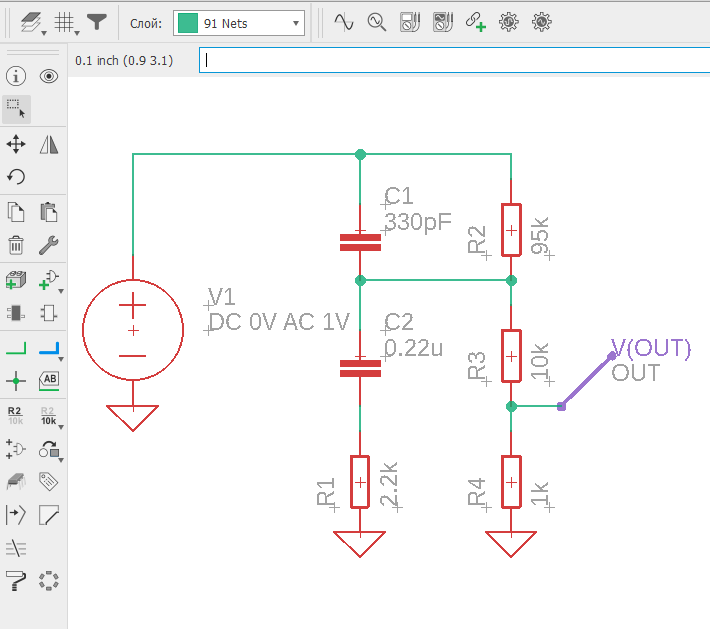Open the grid settings icon
The width and height of the screenshot is (710, 629).
tap(64, 22)
